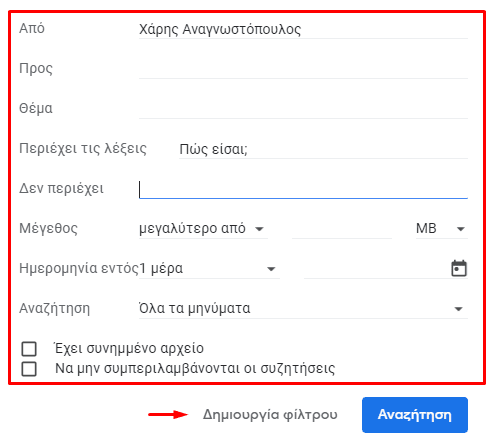Image resolution: width=492 pixels, height=445 pixels.
Task: Click the arrow at 'Όλα τα μηνύματα'
Action: point(459,309)
